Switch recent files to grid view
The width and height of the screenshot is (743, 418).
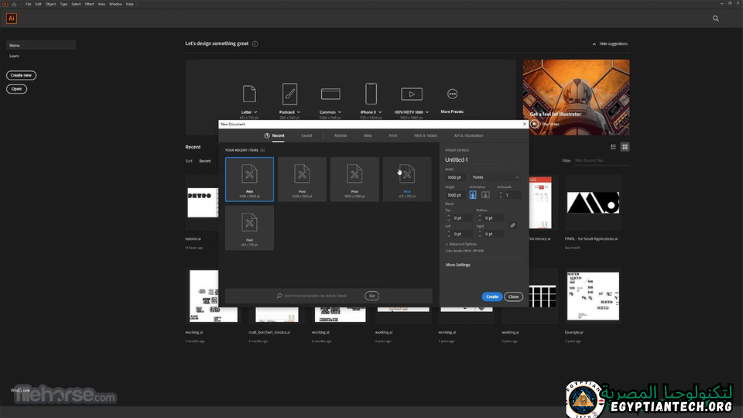tap(625, 147)
